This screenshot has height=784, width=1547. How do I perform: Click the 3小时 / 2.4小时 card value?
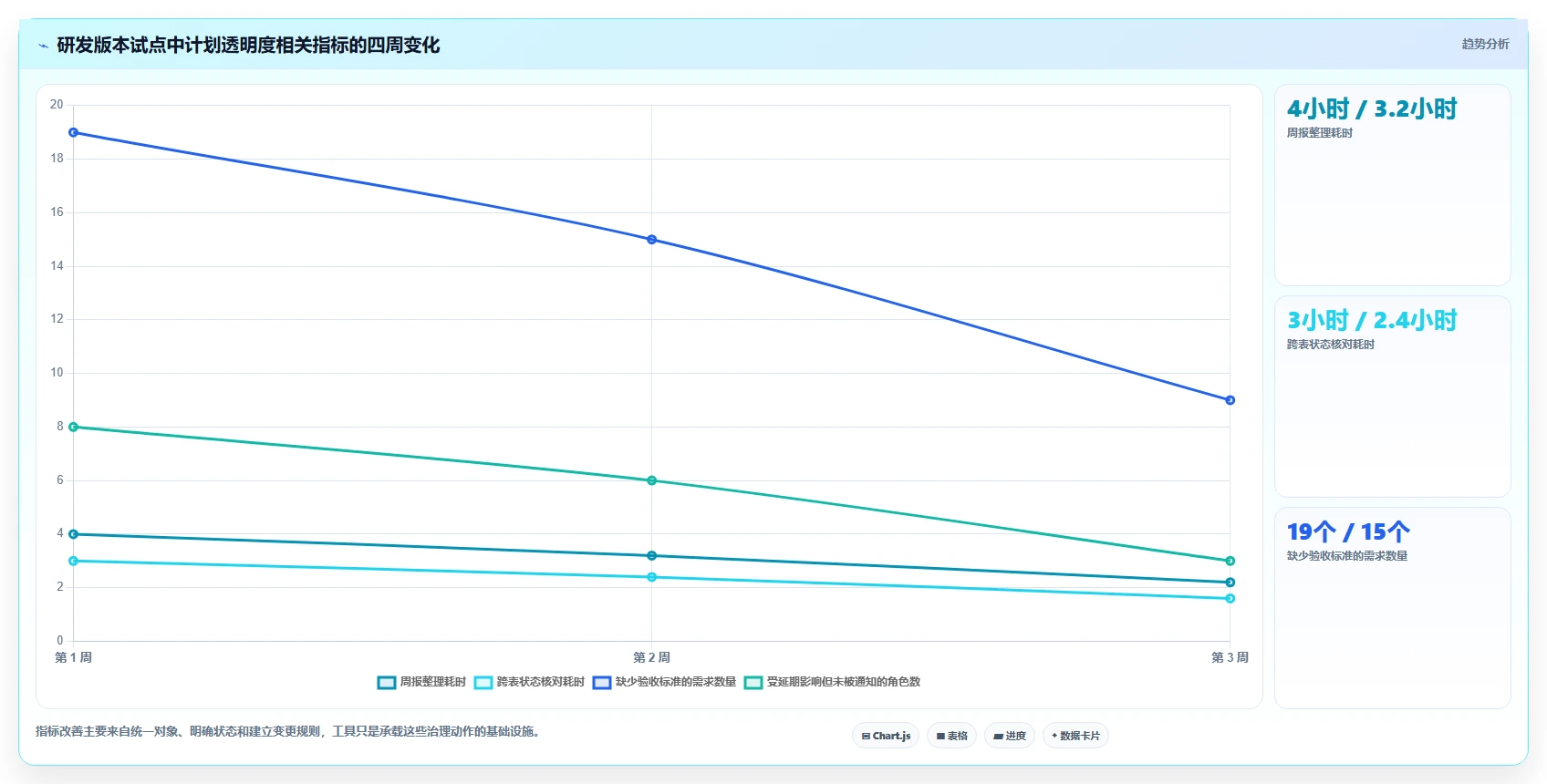(1372, 321)
